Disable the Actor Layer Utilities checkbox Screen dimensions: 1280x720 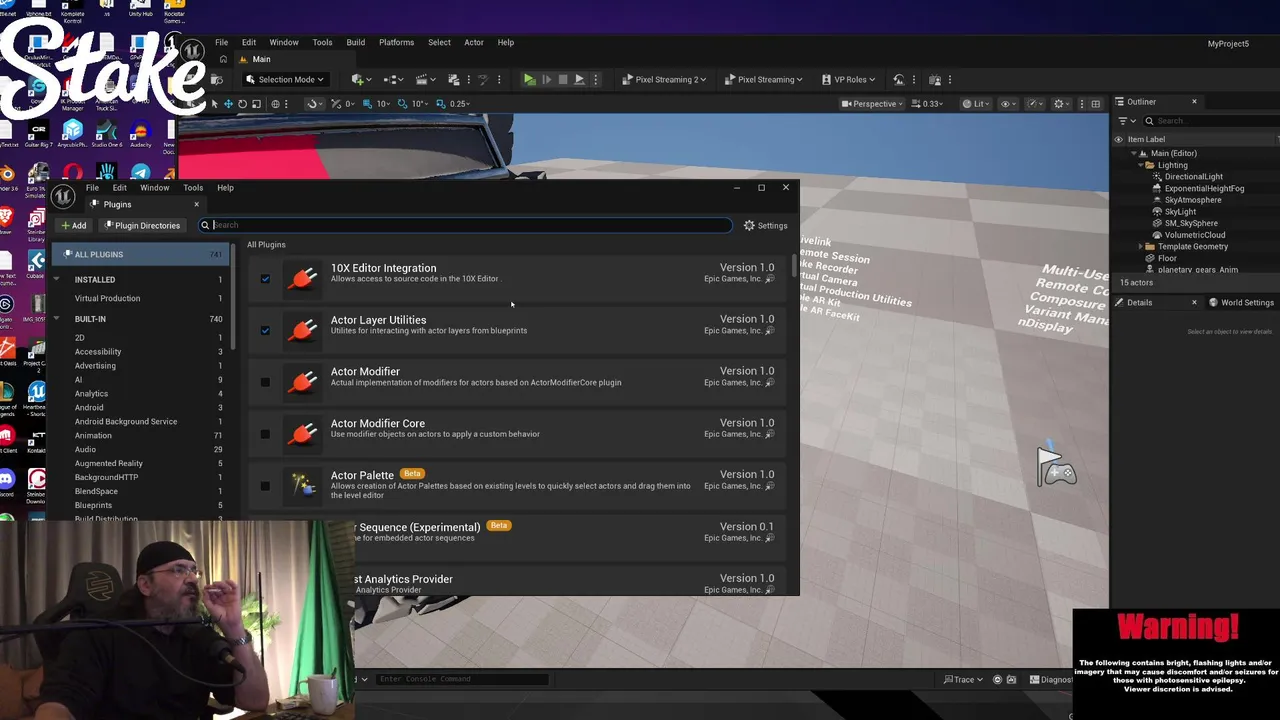[x=265, y=330]
